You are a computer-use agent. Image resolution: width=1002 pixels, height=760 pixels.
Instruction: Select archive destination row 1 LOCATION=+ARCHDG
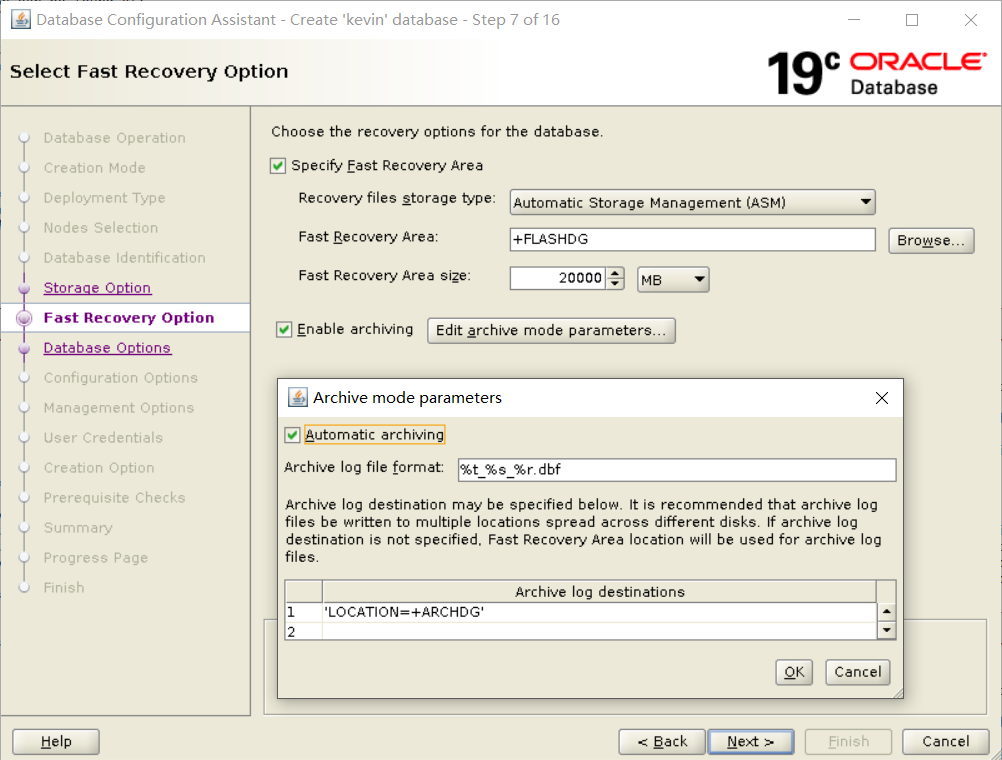click(x=599, y=612)
